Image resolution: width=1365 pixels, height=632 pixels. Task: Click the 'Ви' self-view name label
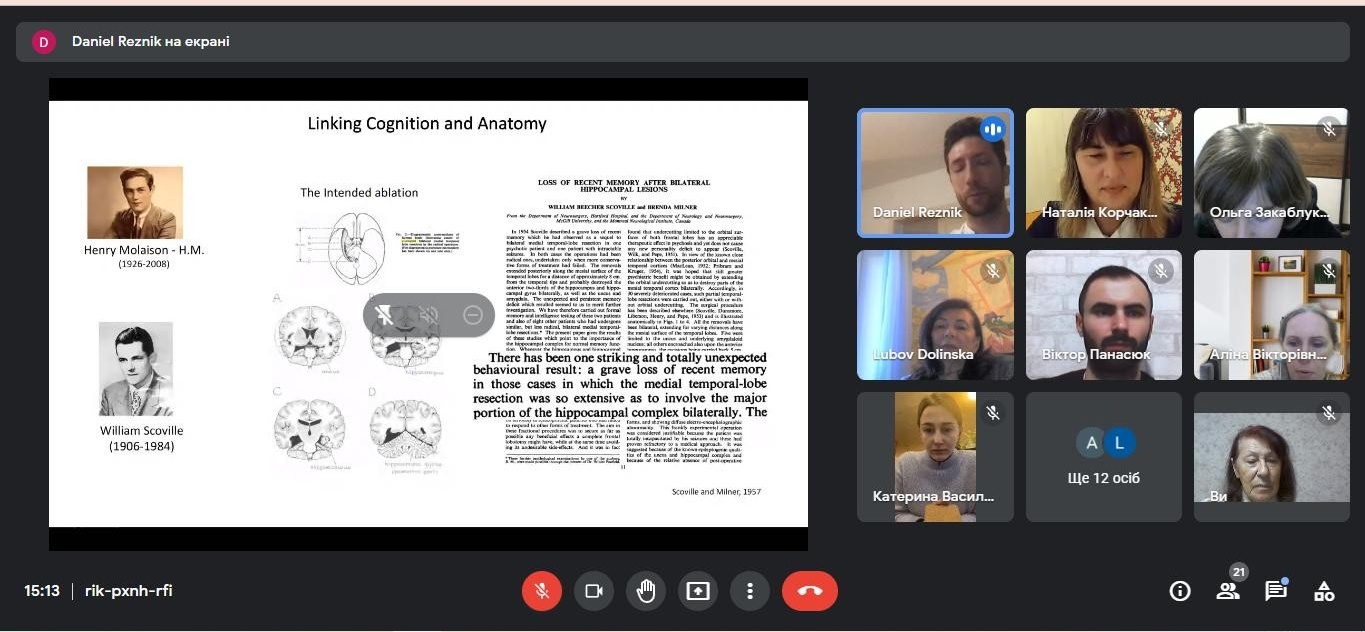click(1218, 497)
